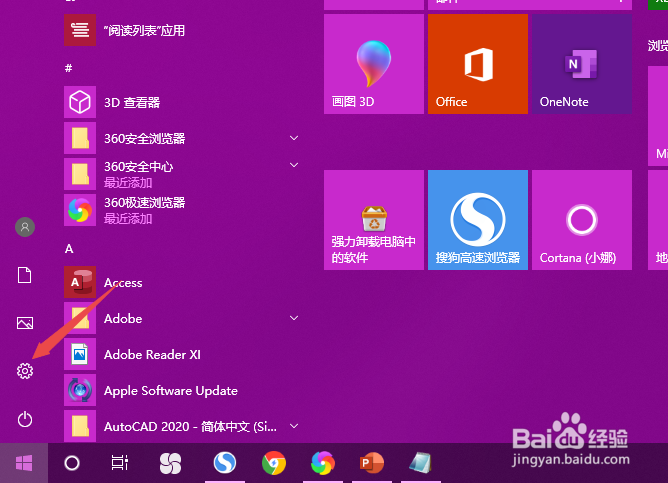Click the Windows Start button
This screenshot has width=668, height=483.
pyautogui.click(x=24, y=463)
